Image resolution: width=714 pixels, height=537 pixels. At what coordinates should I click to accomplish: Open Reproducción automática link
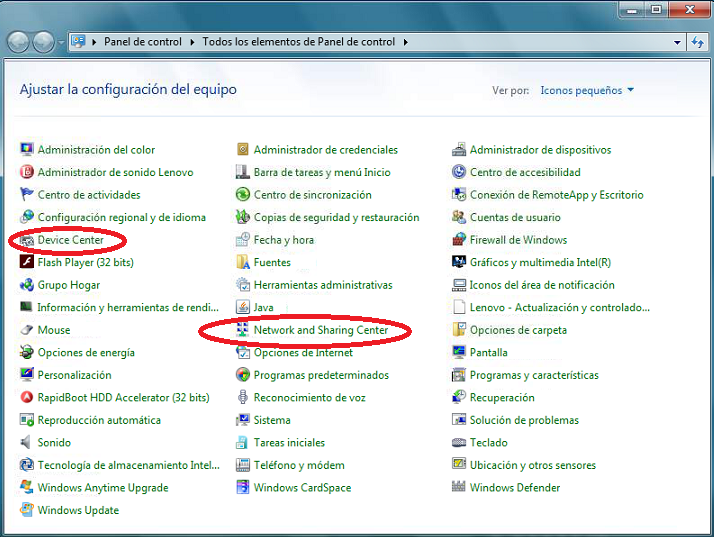[99, 420]
